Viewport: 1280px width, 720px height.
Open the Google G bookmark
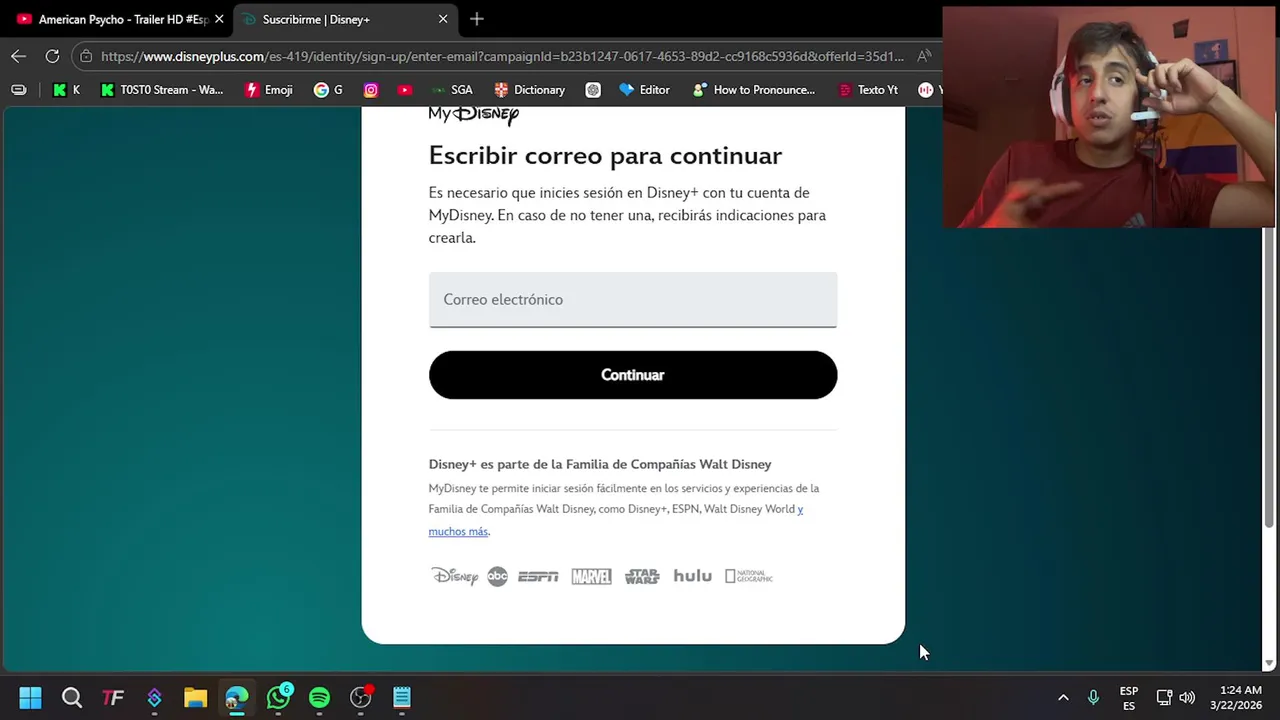328,90
